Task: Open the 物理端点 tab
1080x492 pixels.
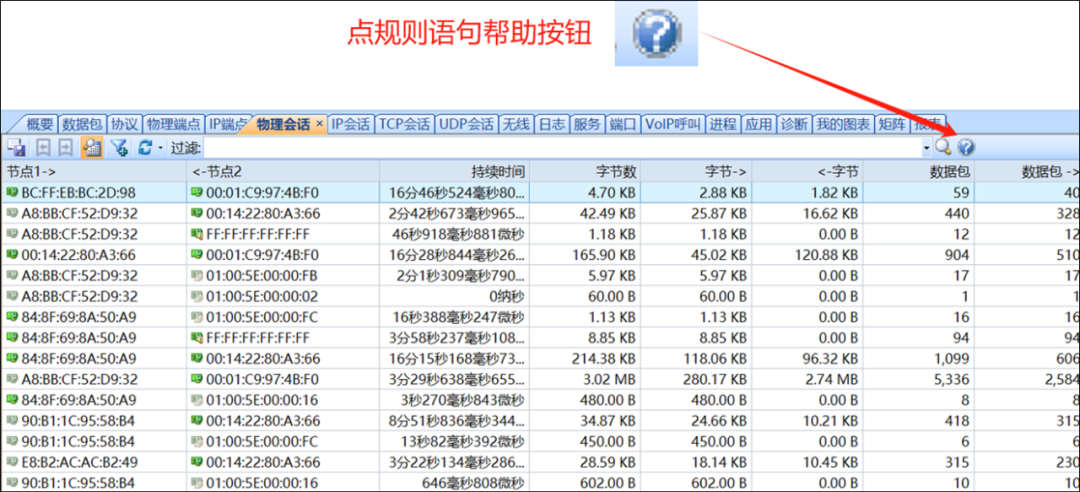Action: click(173, 125)
